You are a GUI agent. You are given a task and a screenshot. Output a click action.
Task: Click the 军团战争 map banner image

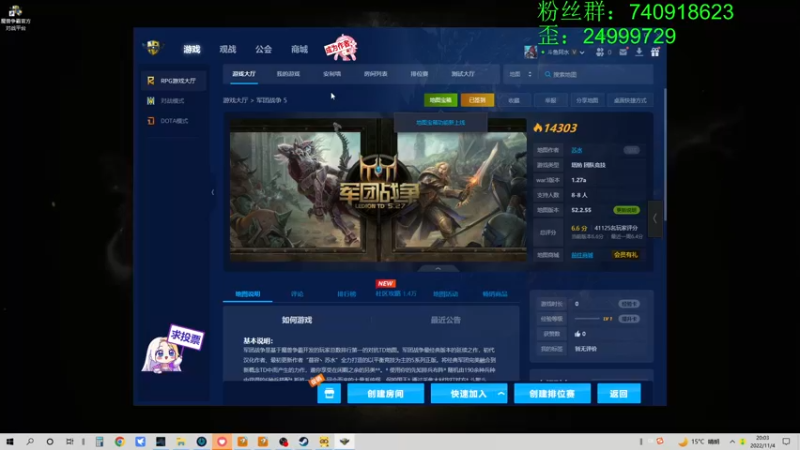pos(378,190)
